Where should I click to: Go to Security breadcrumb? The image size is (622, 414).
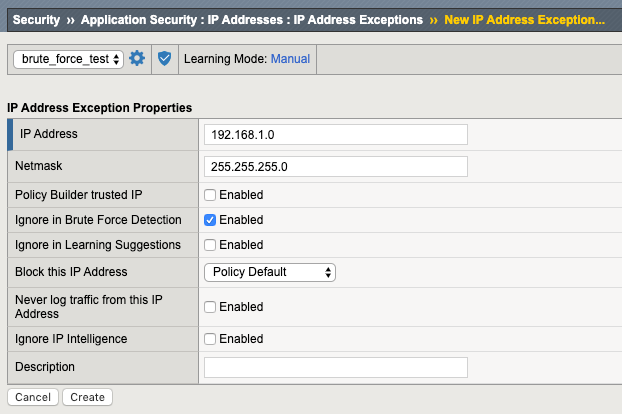(x=36, y=20)
